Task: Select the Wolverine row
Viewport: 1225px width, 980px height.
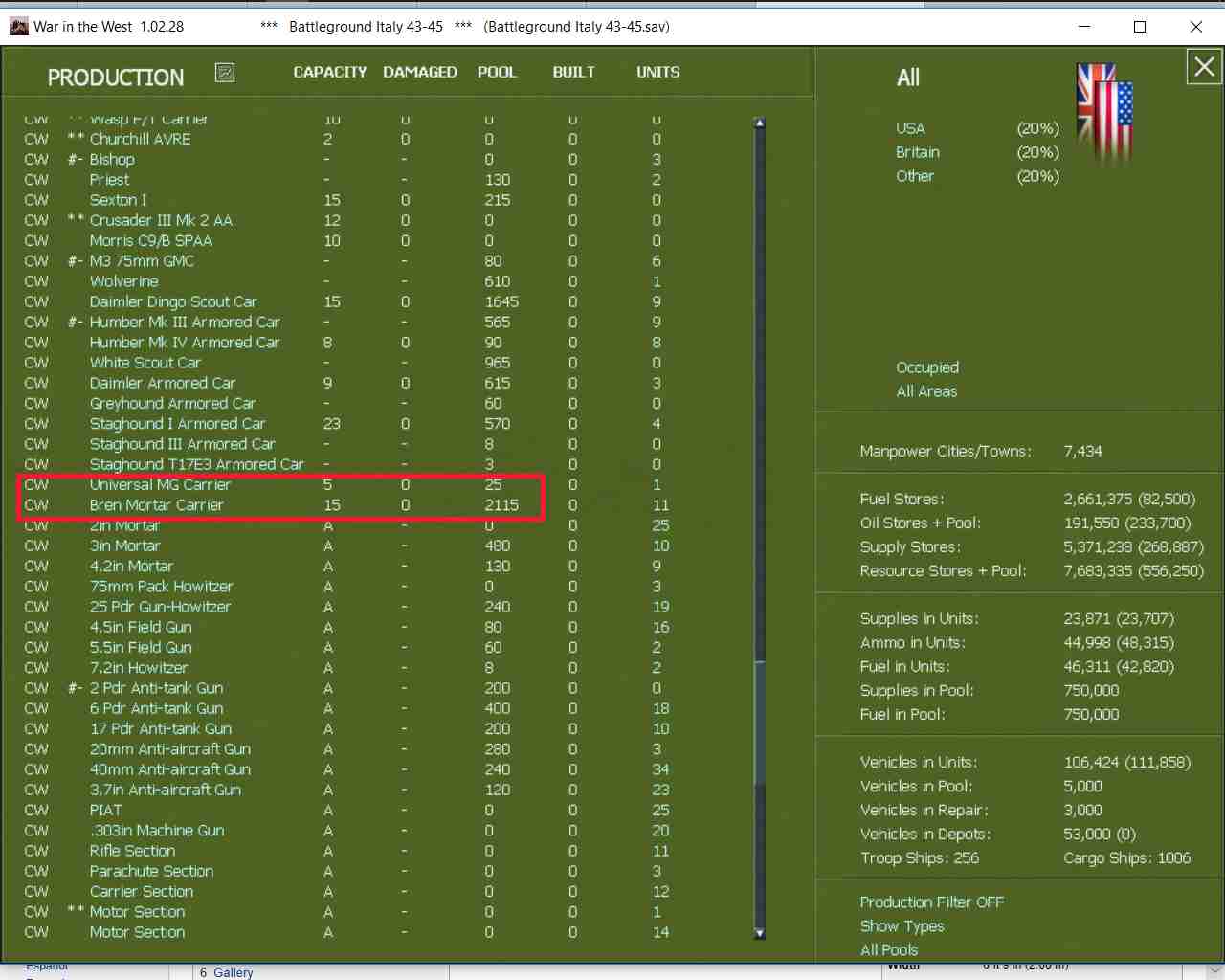Action: coord(345,281)
